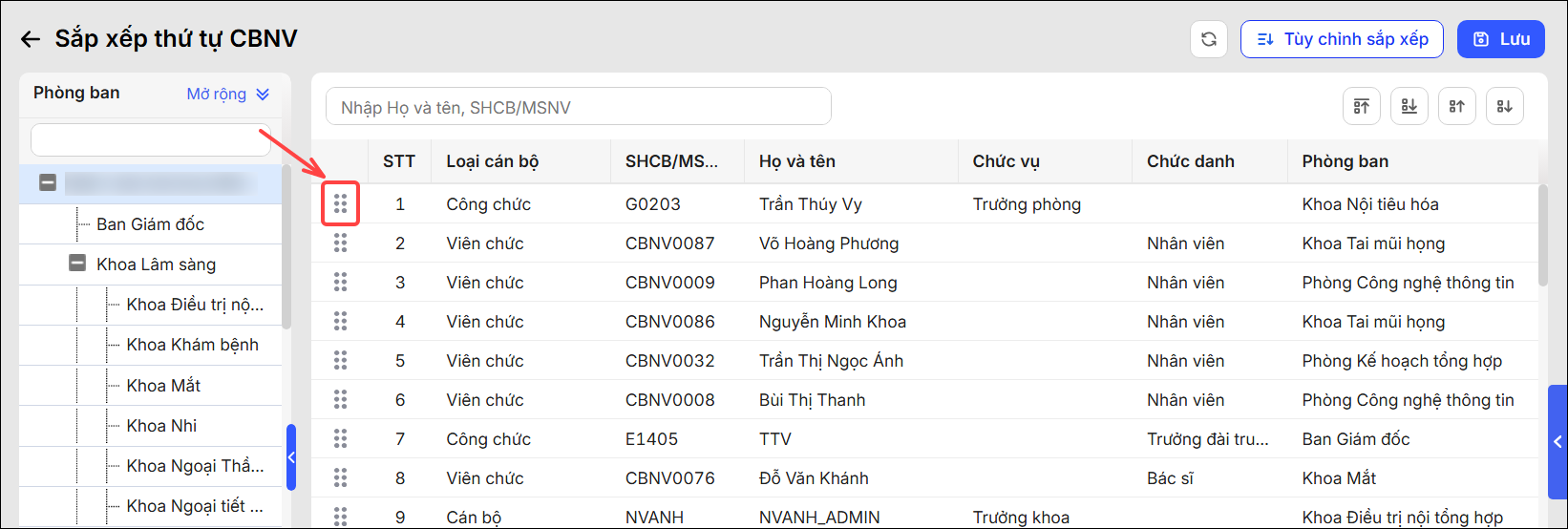Open Tùy chỉnh sắp xếp
Screen dimensions: 1568x529
pos(1342,39)
